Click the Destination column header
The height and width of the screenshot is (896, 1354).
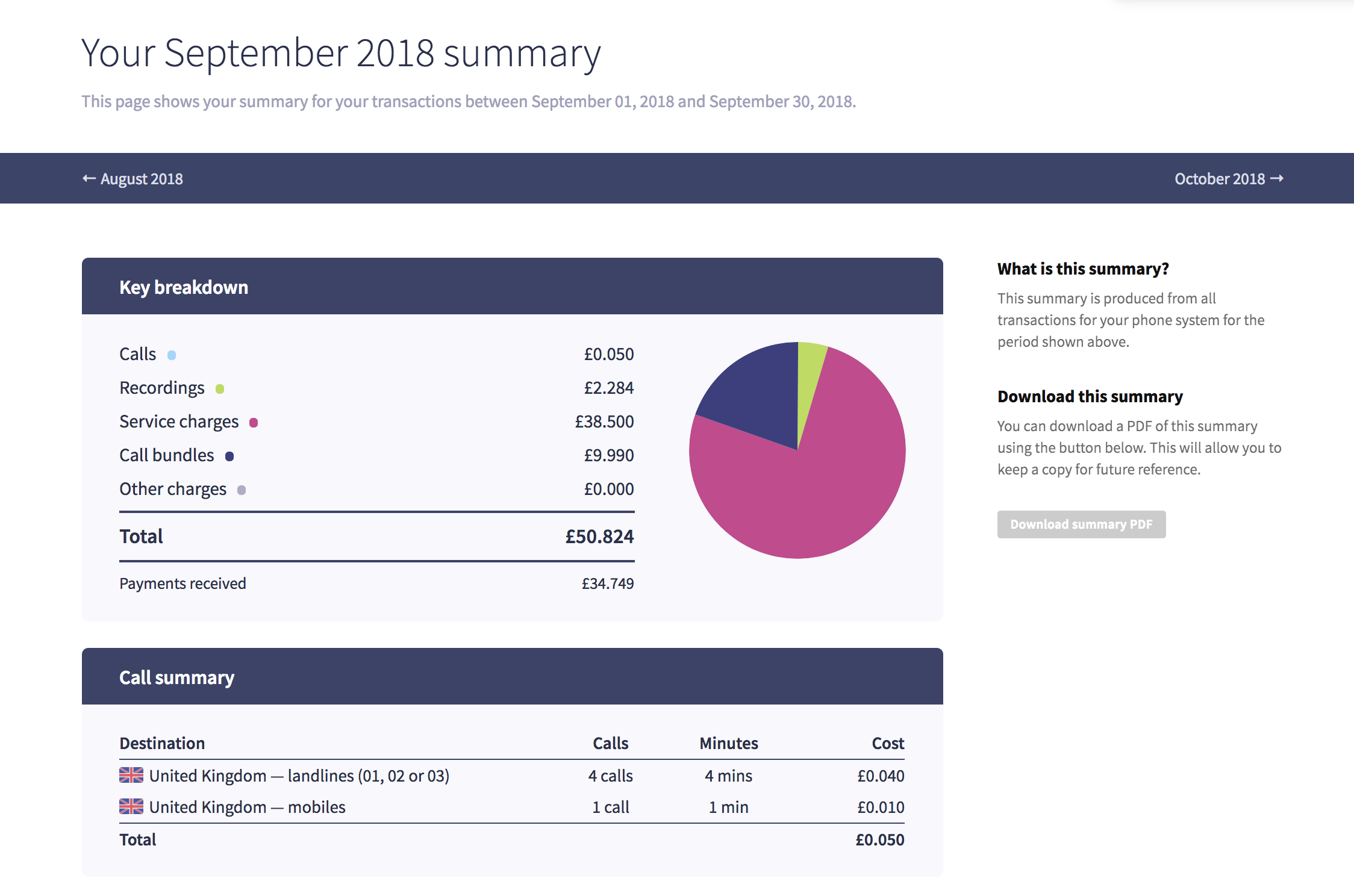pyautogui.click(x=162, y=744)
